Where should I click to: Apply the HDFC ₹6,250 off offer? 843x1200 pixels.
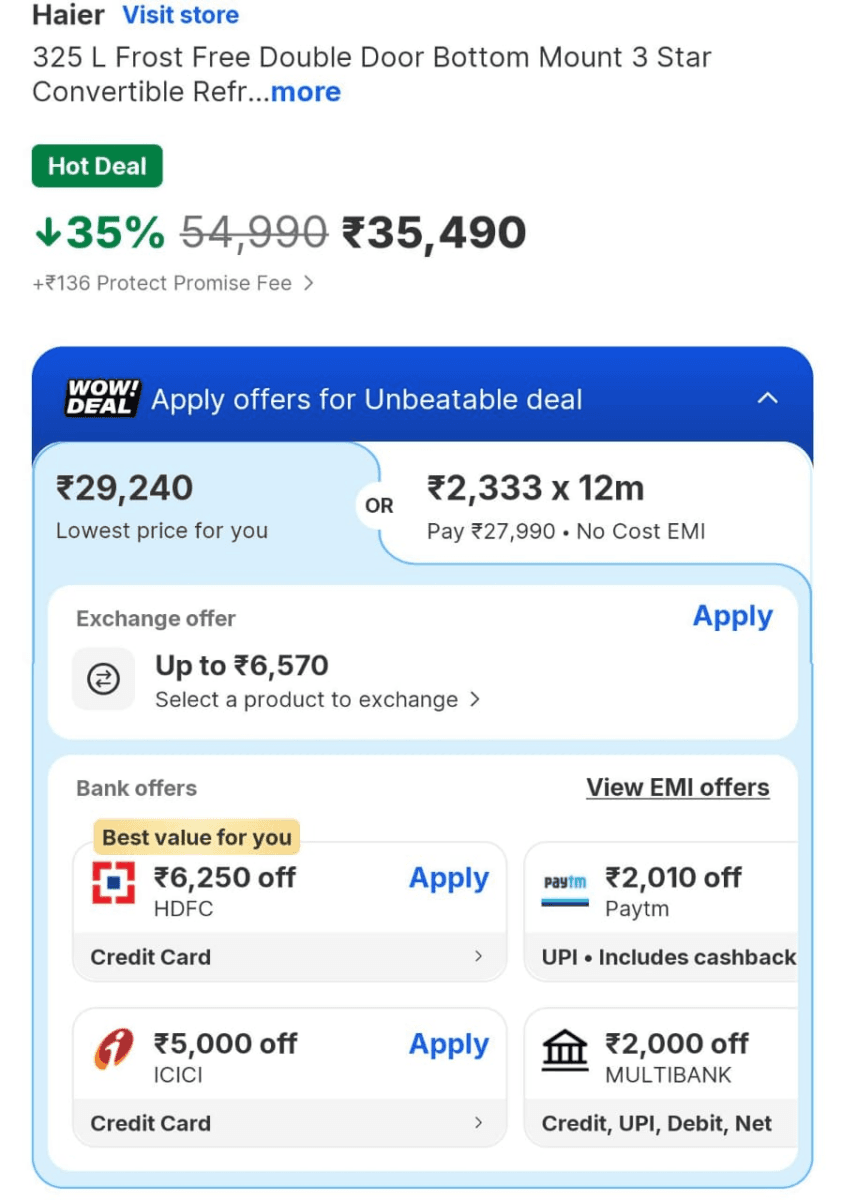[x=449, y=878]
